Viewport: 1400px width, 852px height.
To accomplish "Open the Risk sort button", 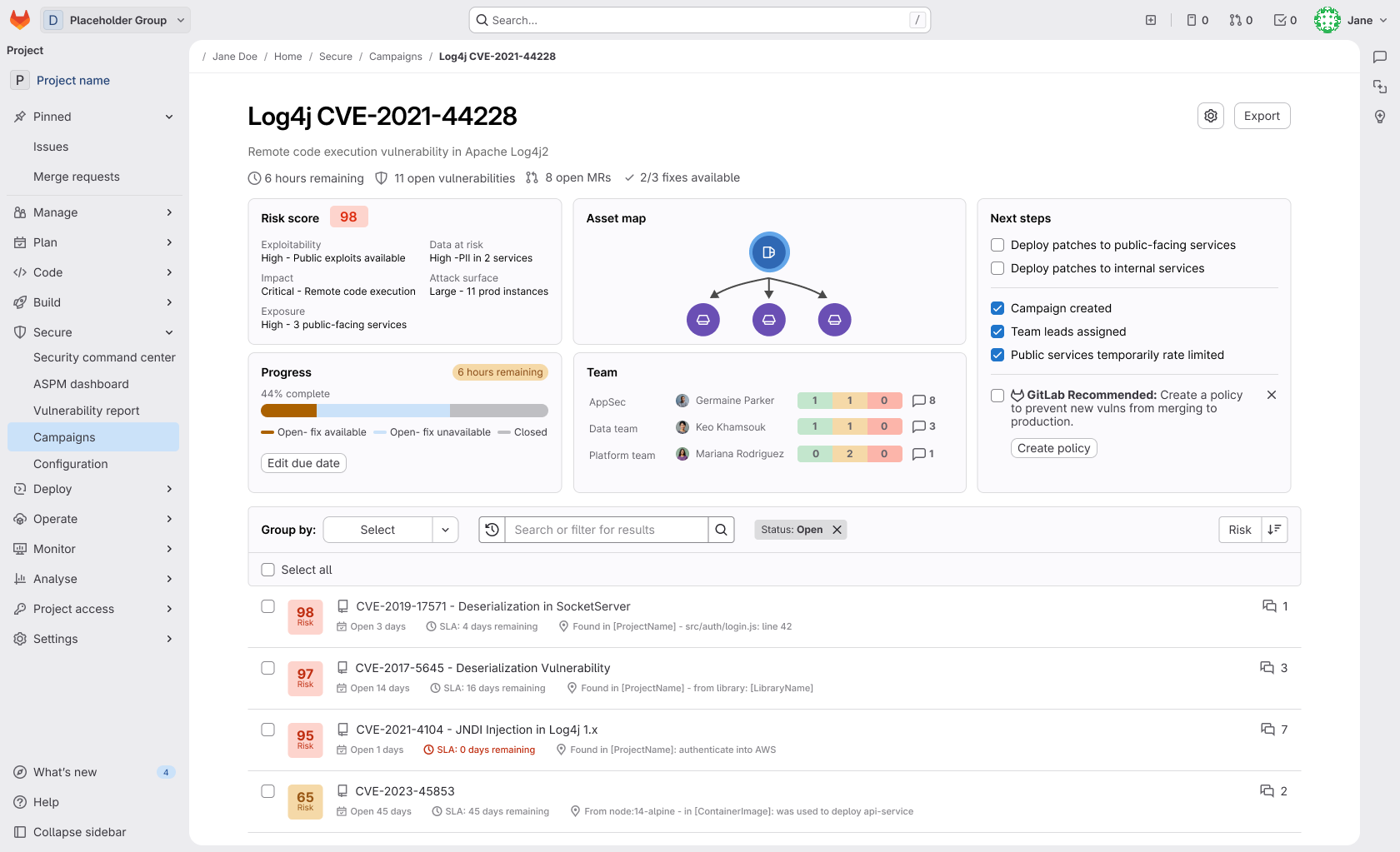I will [1240, 530].
